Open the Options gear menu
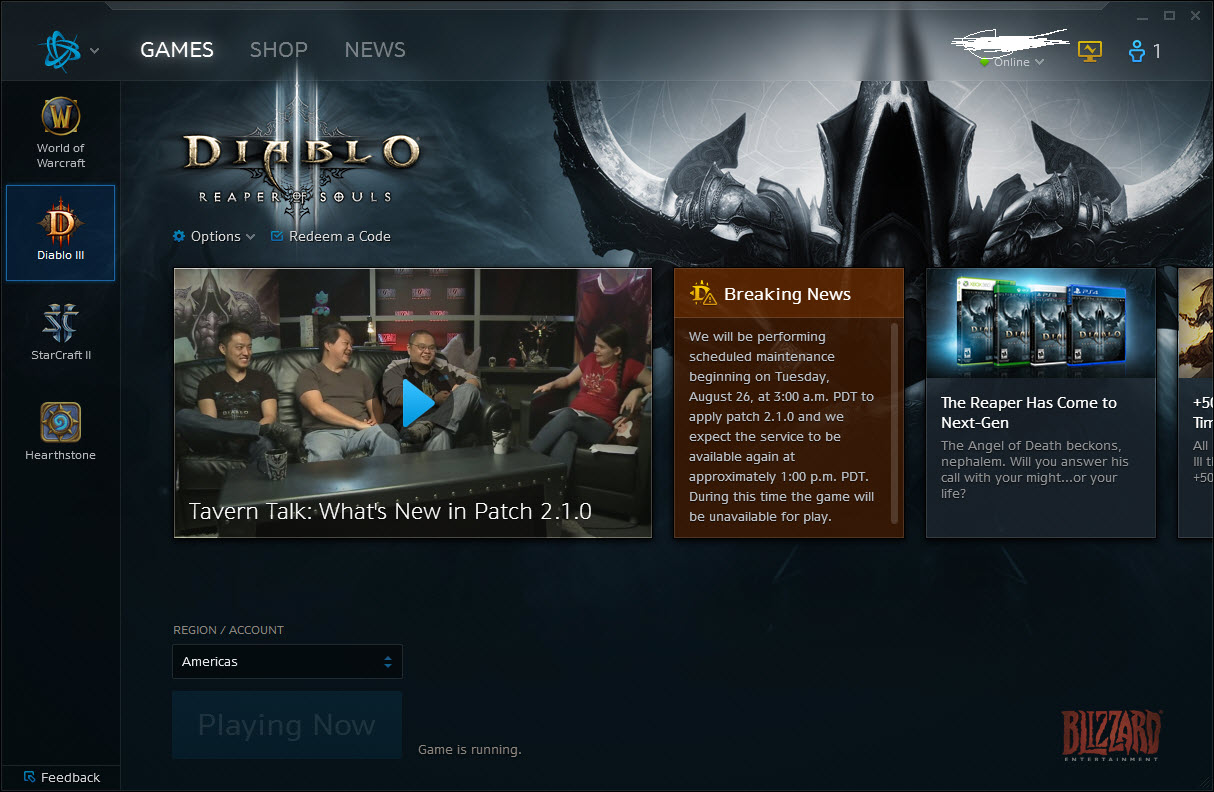 pos(214,236)
